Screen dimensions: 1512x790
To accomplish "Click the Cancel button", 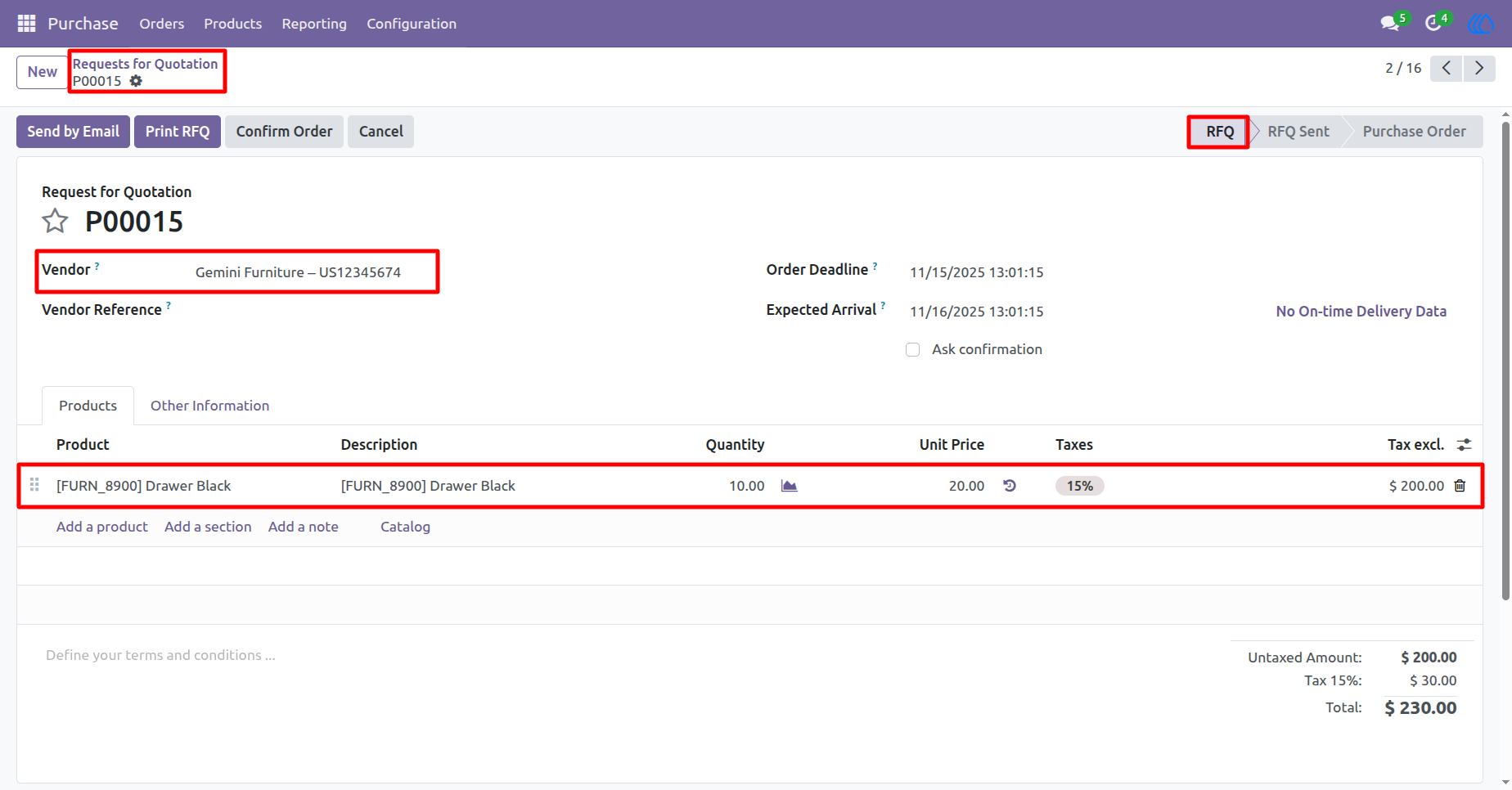I will click(x=380, y=132).
